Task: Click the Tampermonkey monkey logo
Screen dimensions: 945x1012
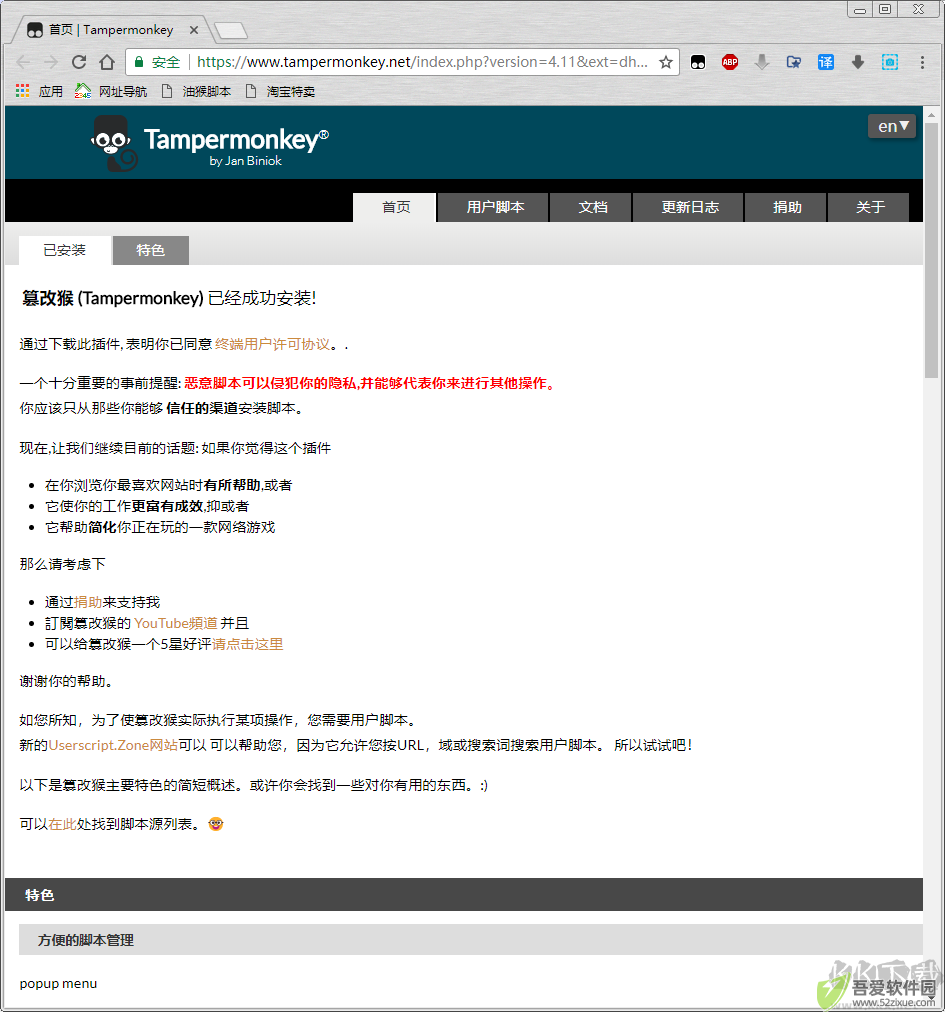Action: pyautogui.click(x=114, y=143)
